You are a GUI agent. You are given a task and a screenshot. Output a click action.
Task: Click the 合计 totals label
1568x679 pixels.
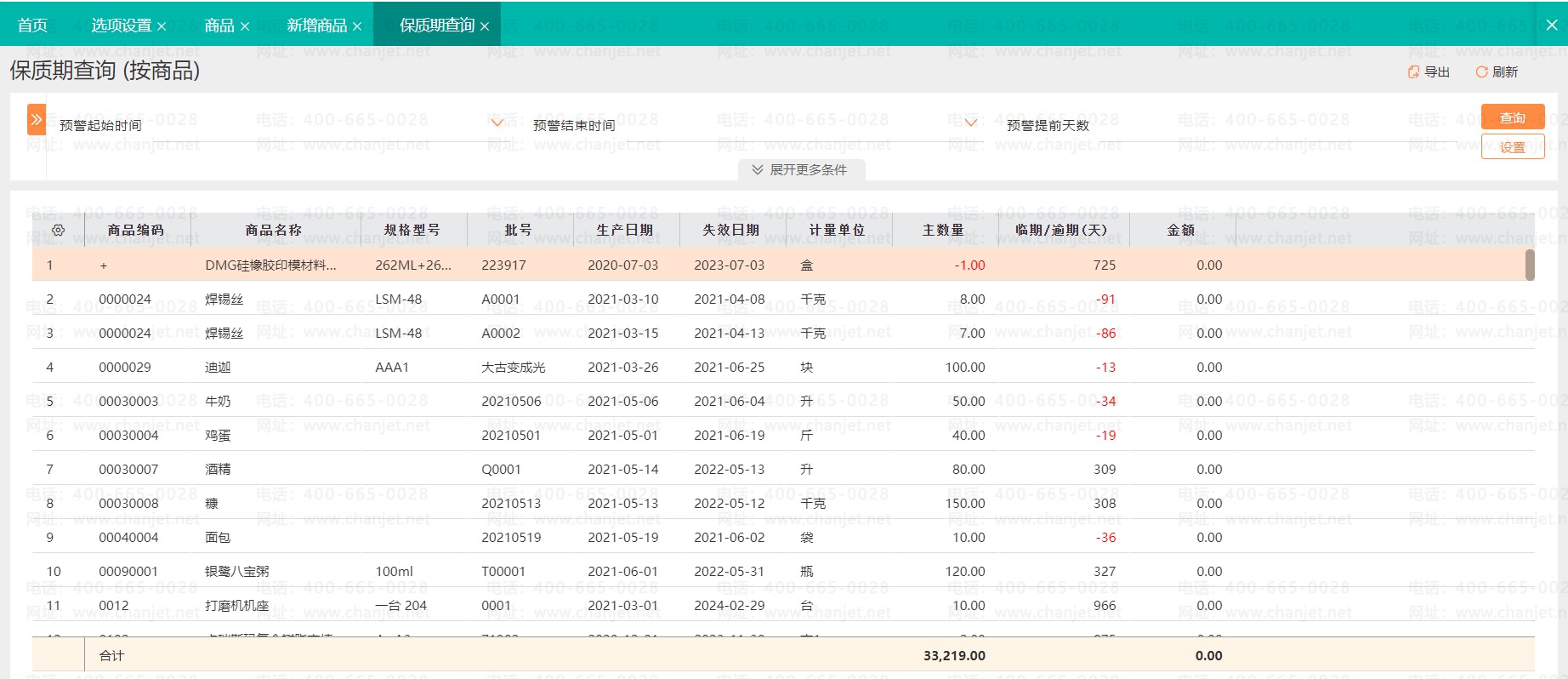111,656
